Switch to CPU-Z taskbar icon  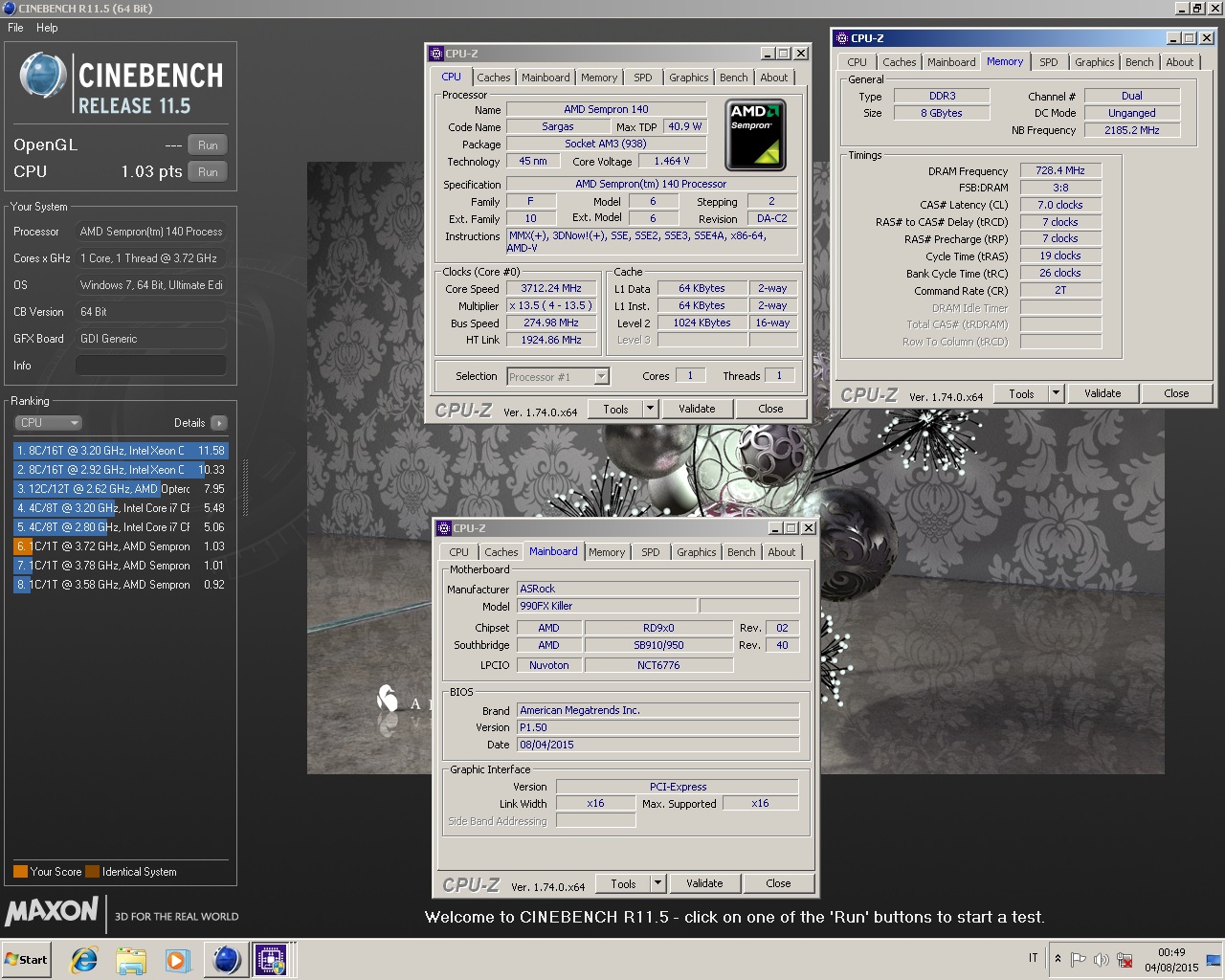click(271, 960)
